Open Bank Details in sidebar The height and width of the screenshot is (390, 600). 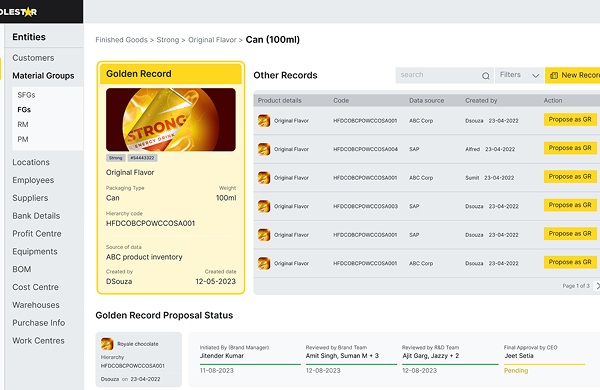point(36,216)
